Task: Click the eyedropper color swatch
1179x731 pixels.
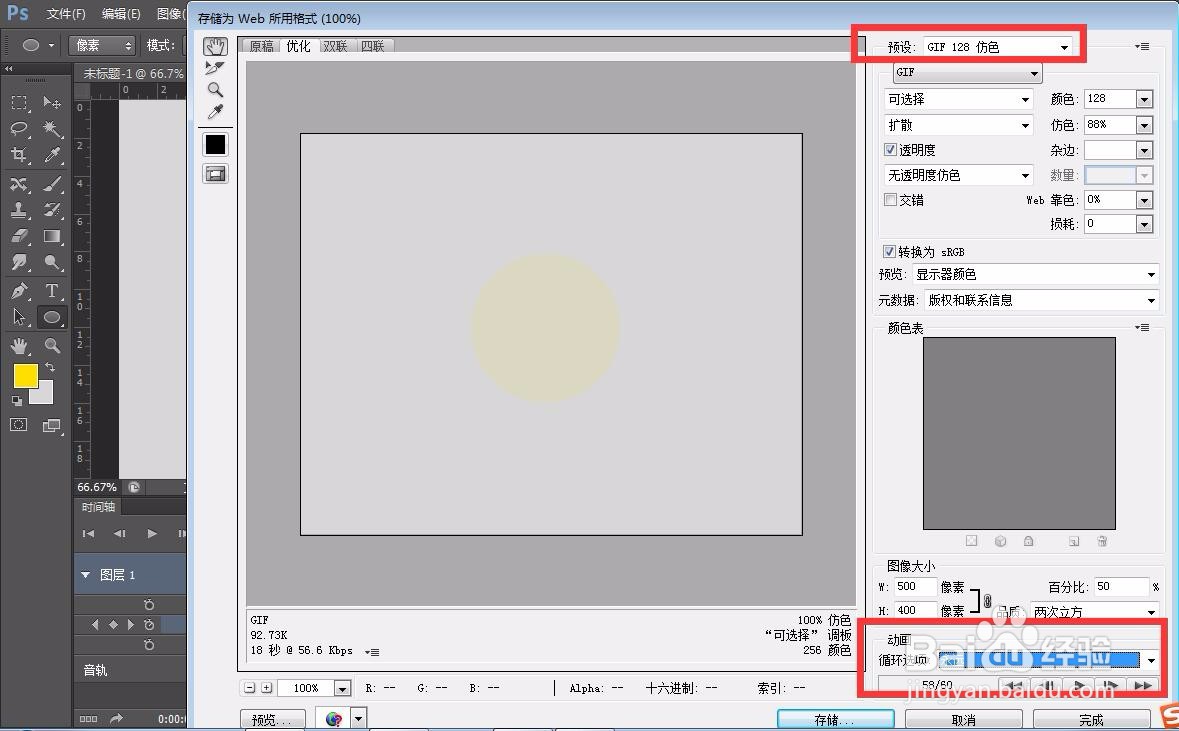Action: click(x=215, y=143)
